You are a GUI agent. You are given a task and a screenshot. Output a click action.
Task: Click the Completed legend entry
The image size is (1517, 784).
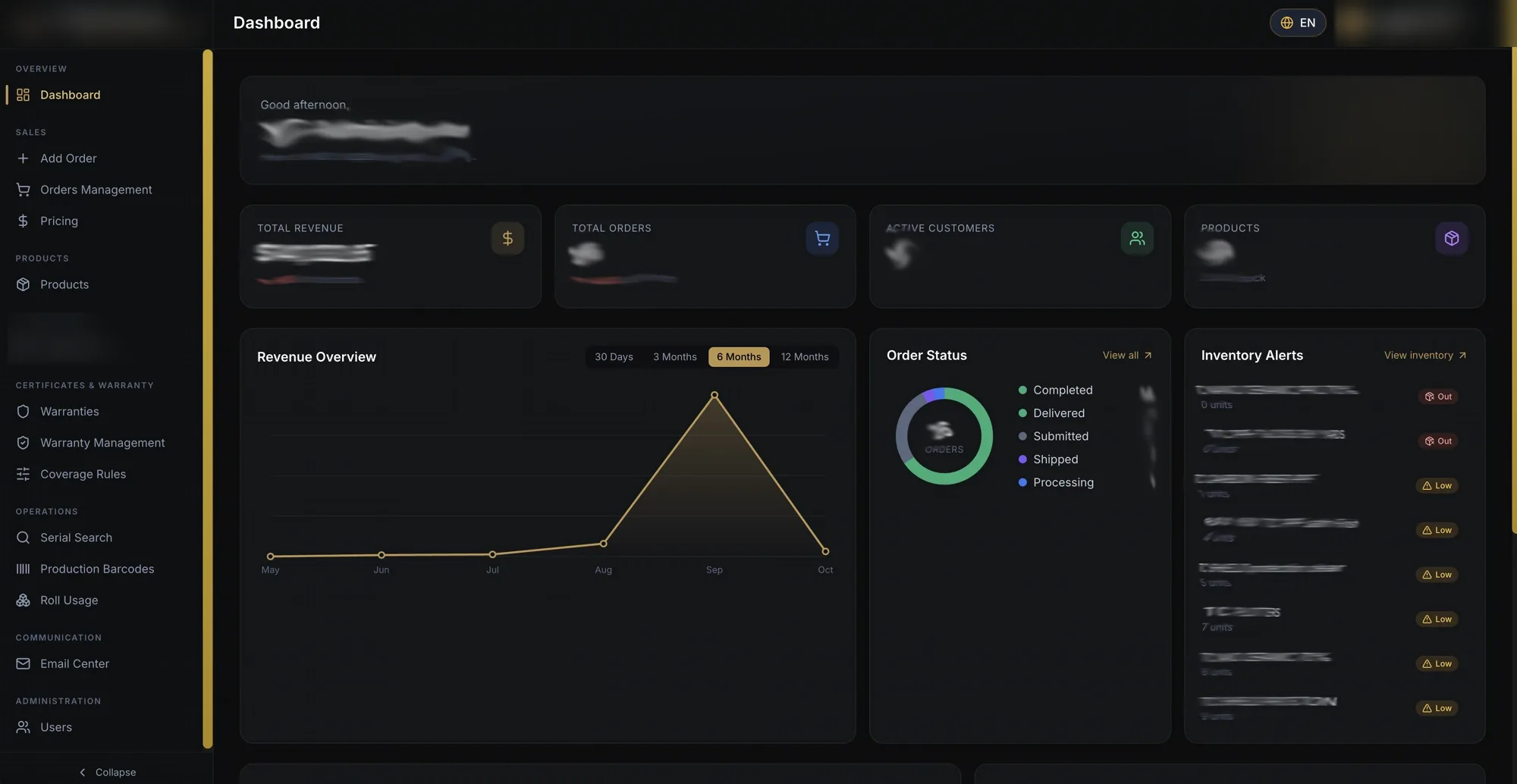(x=1055, y=390)
